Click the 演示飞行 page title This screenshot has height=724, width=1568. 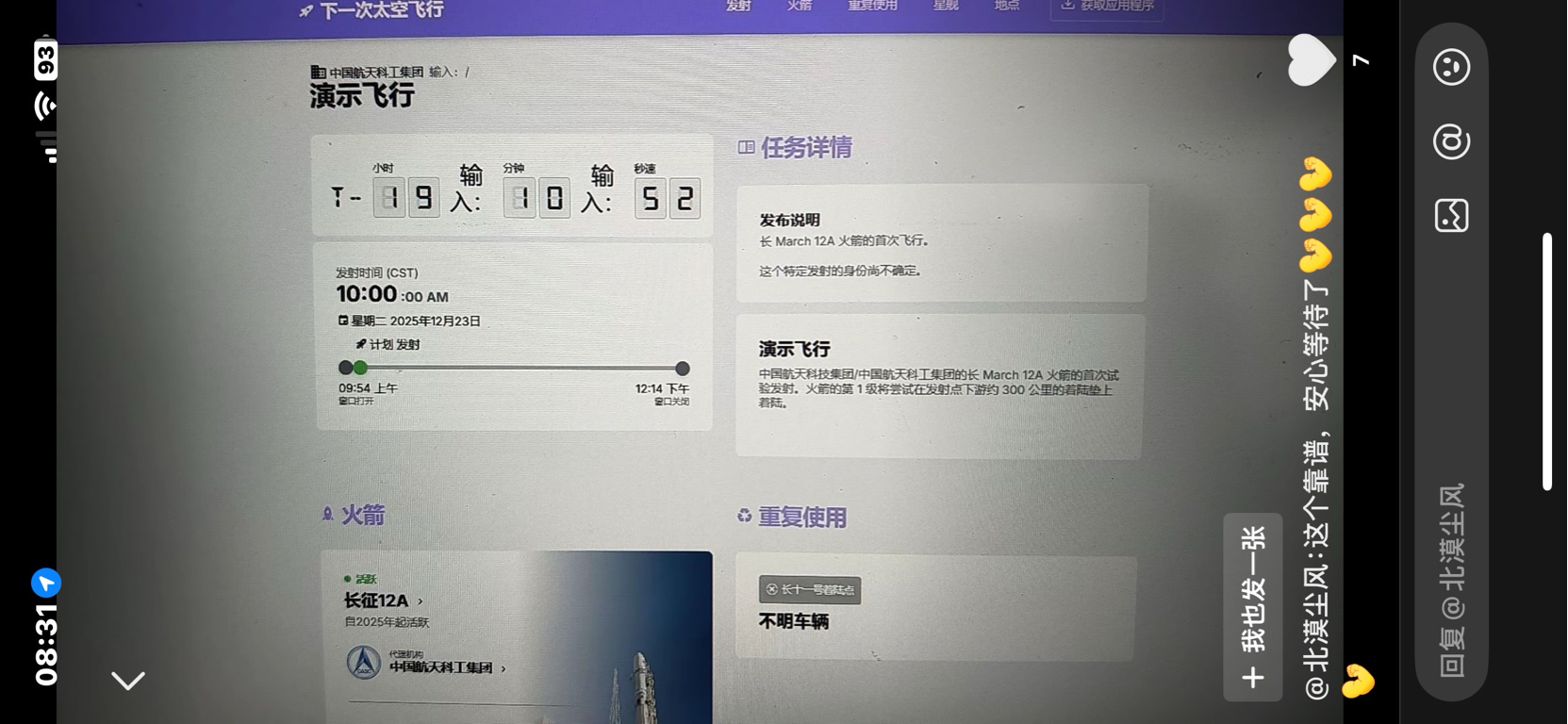click(362, 96)
